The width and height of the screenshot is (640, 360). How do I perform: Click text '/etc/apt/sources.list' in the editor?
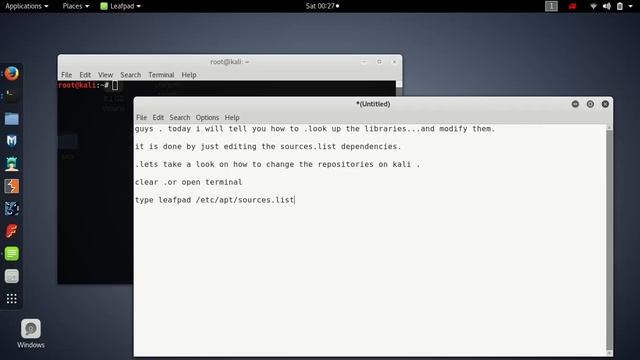tap(245, 200)
